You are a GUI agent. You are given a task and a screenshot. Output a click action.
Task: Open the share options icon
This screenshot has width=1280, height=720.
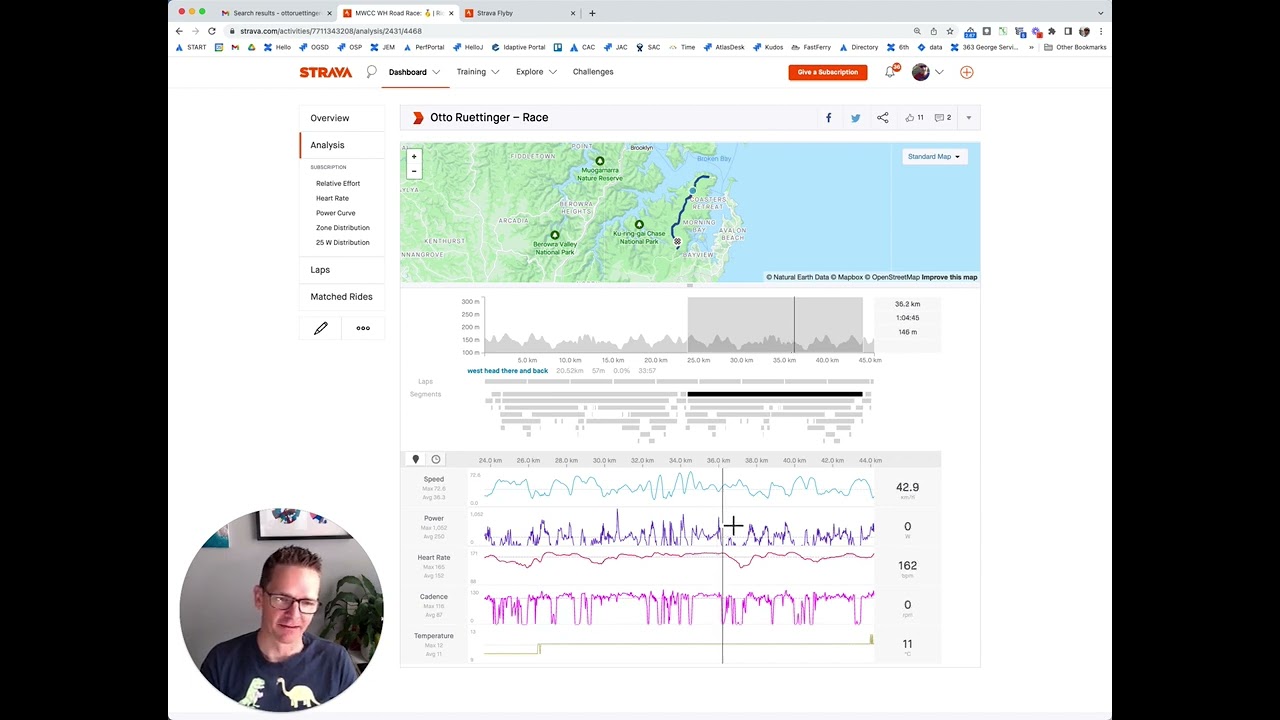tap(882, 118)
